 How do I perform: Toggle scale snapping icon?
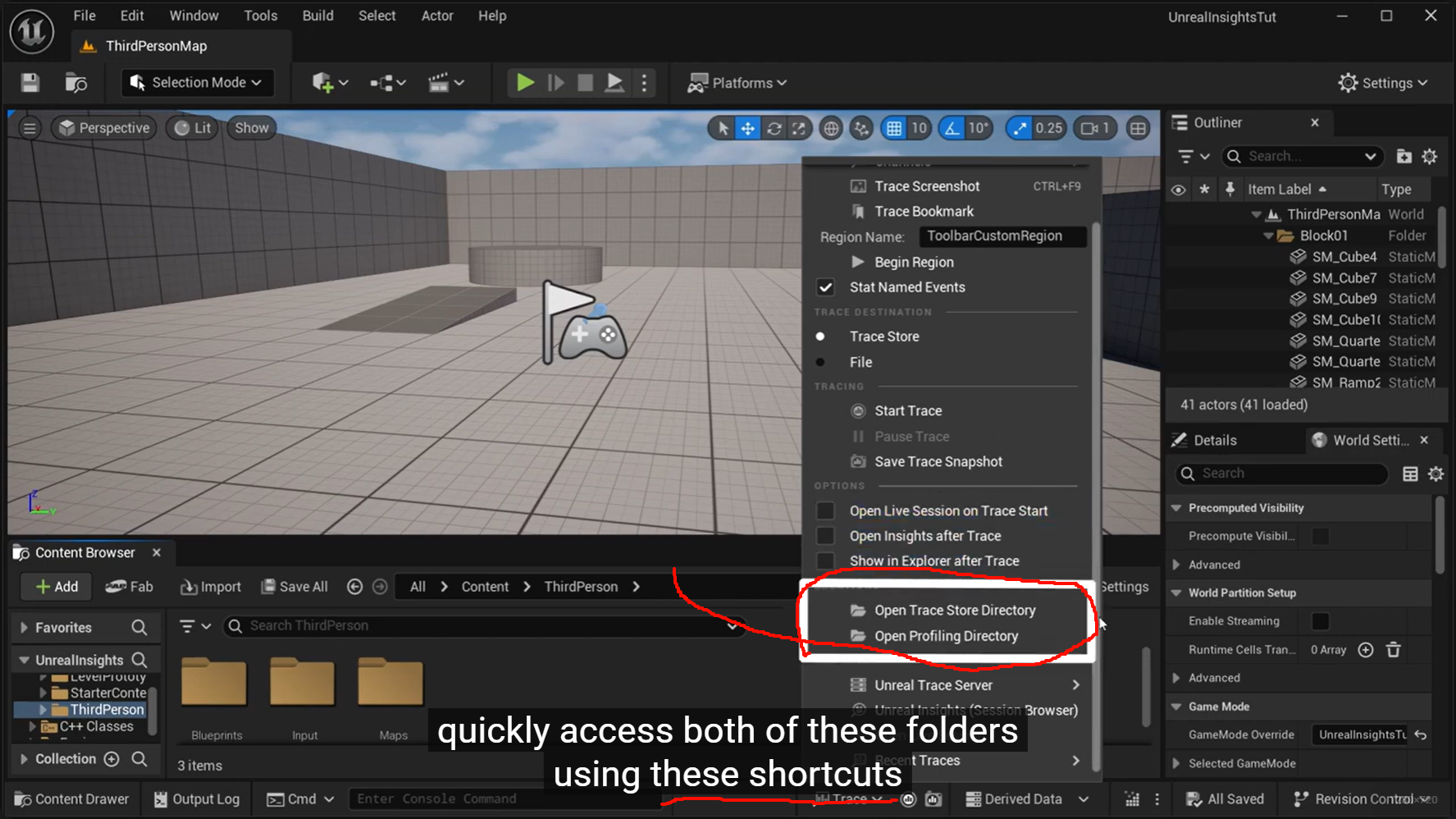pos(1020,128)
